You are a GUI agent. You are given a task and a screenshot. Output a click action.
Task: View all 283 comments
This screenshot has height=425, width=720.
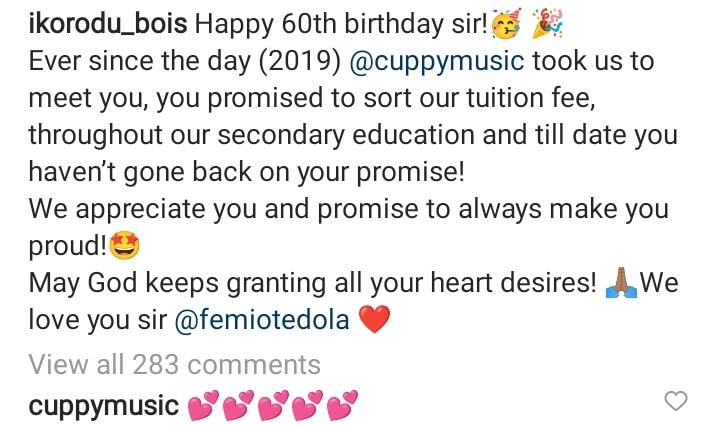pyautogui.click(x=174, y=364)
